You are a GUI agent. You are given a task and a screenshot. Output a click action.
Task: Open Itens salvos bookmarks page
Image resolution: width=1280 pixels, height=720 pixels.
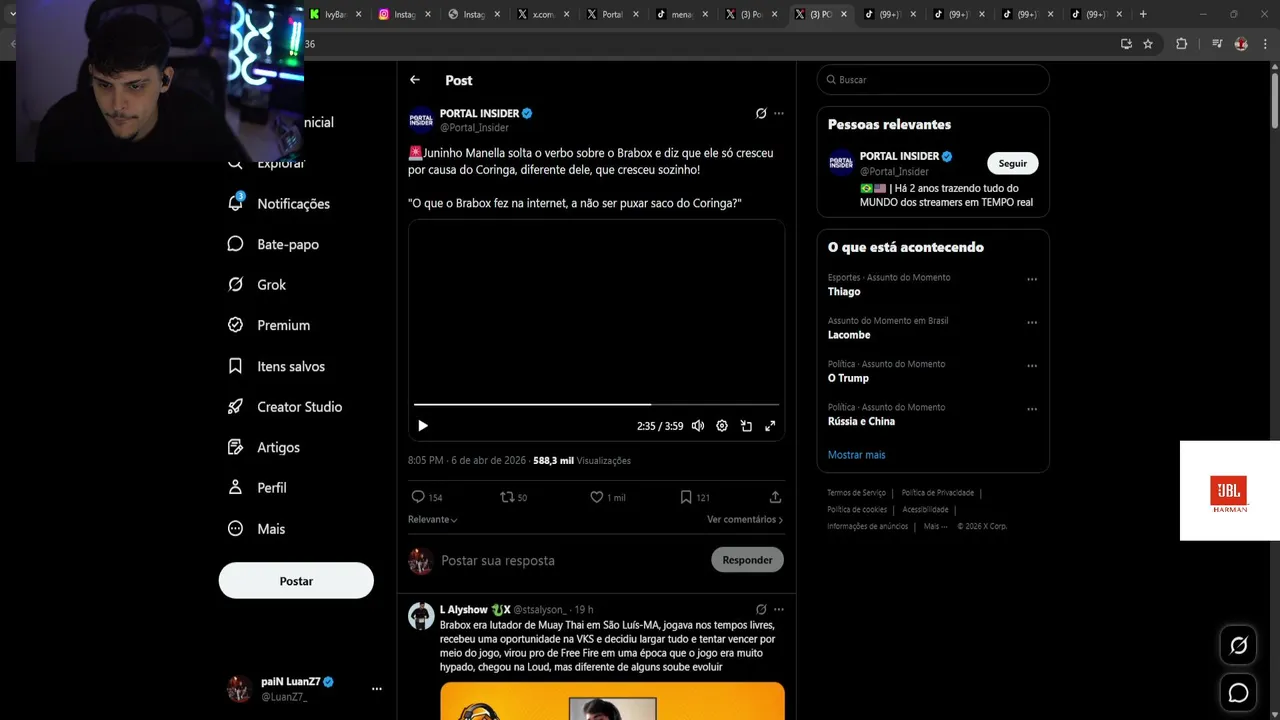(276, 366)
